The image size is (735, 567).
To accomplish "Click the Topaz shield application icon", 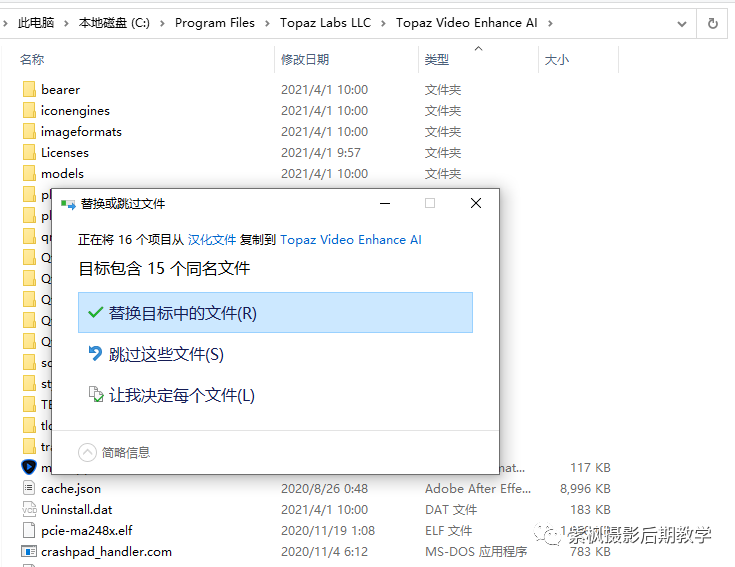I will pyautogui.click(x=29, y=467).
